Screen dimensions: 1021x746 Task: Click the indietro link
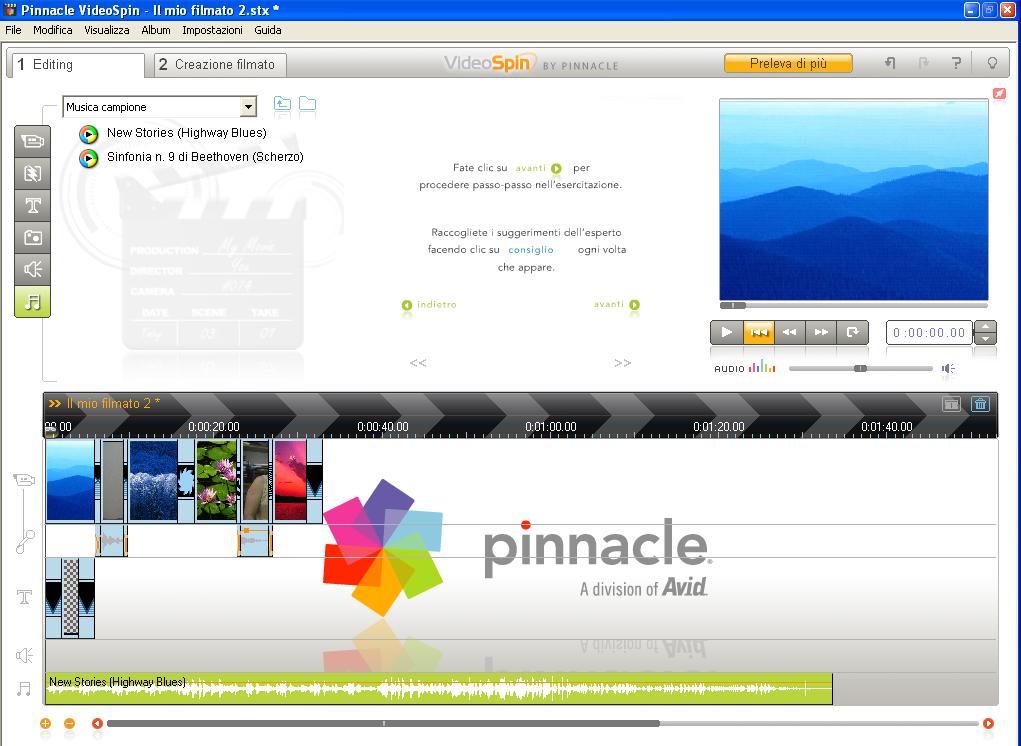coord(429,305)
